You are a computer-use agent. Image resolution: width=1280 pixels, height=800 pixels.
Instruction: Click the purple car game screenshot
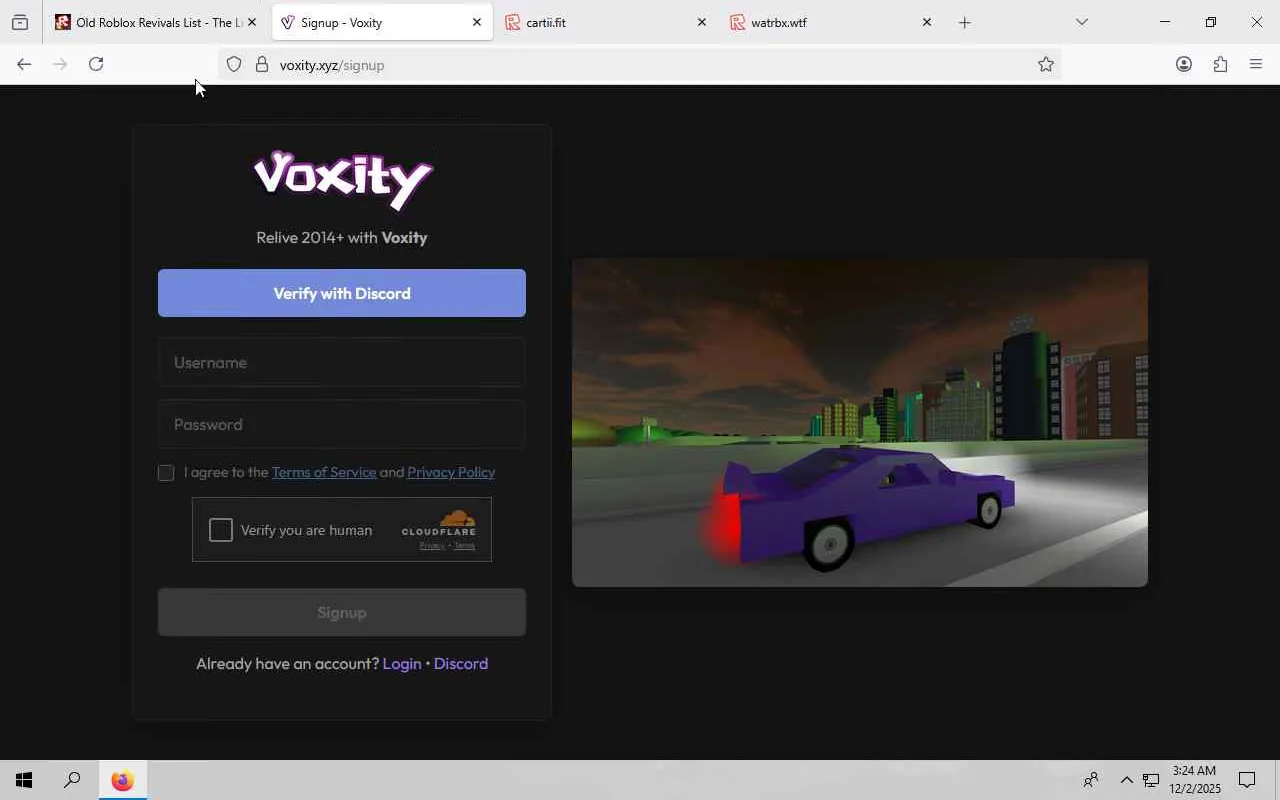860,422
